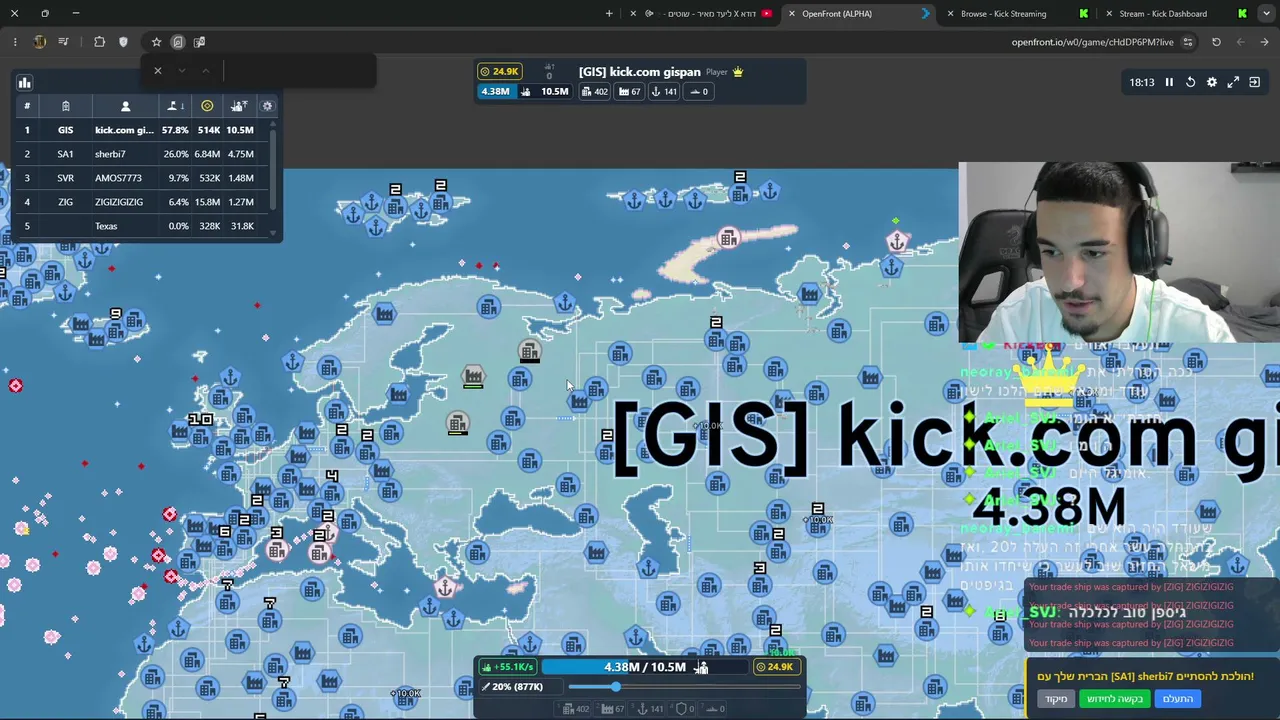The height and width of the screenshot is (720, 1280).
Task: Click the gray מיקוד (focus) button
Action: (x=1057, y=699)
